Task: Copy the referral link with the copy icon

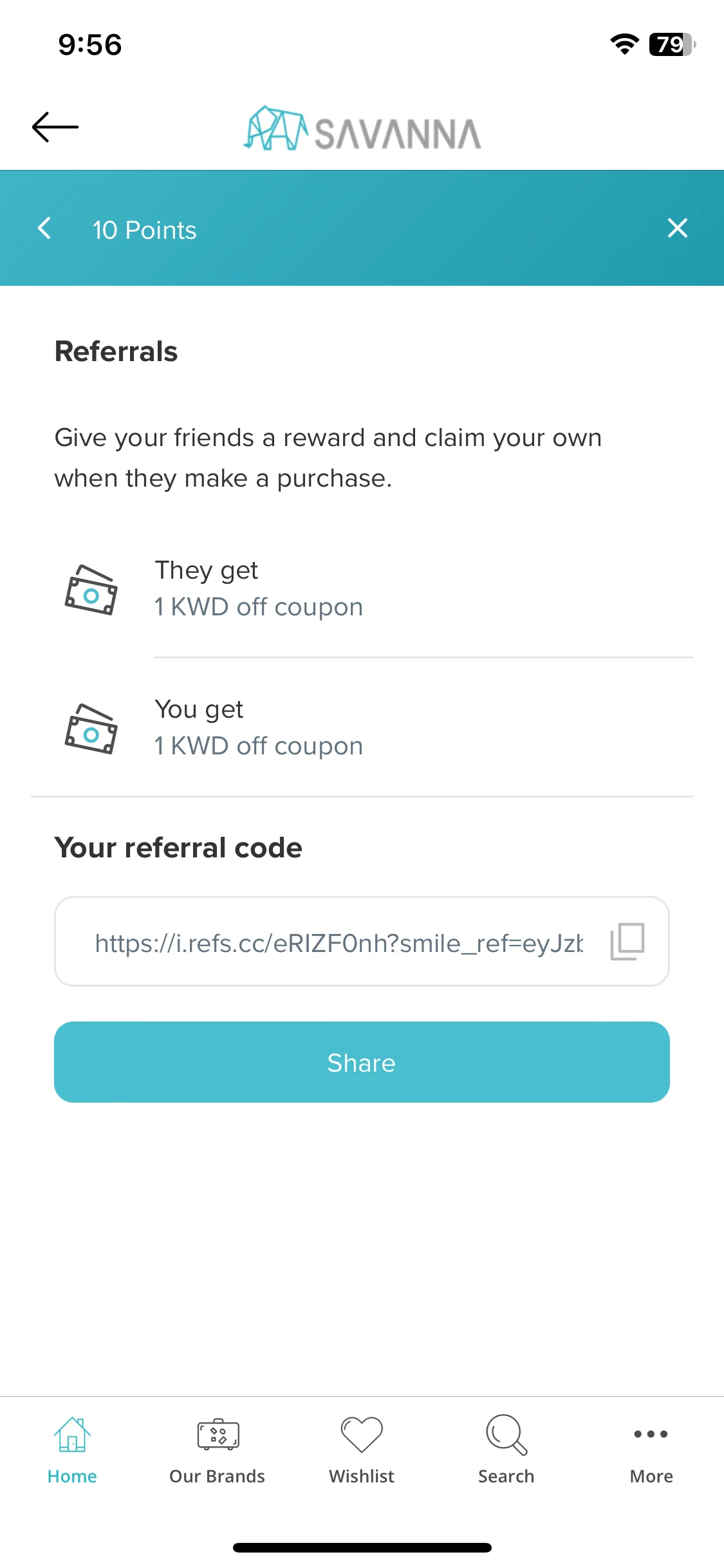Action: click(x=627, y=941)
